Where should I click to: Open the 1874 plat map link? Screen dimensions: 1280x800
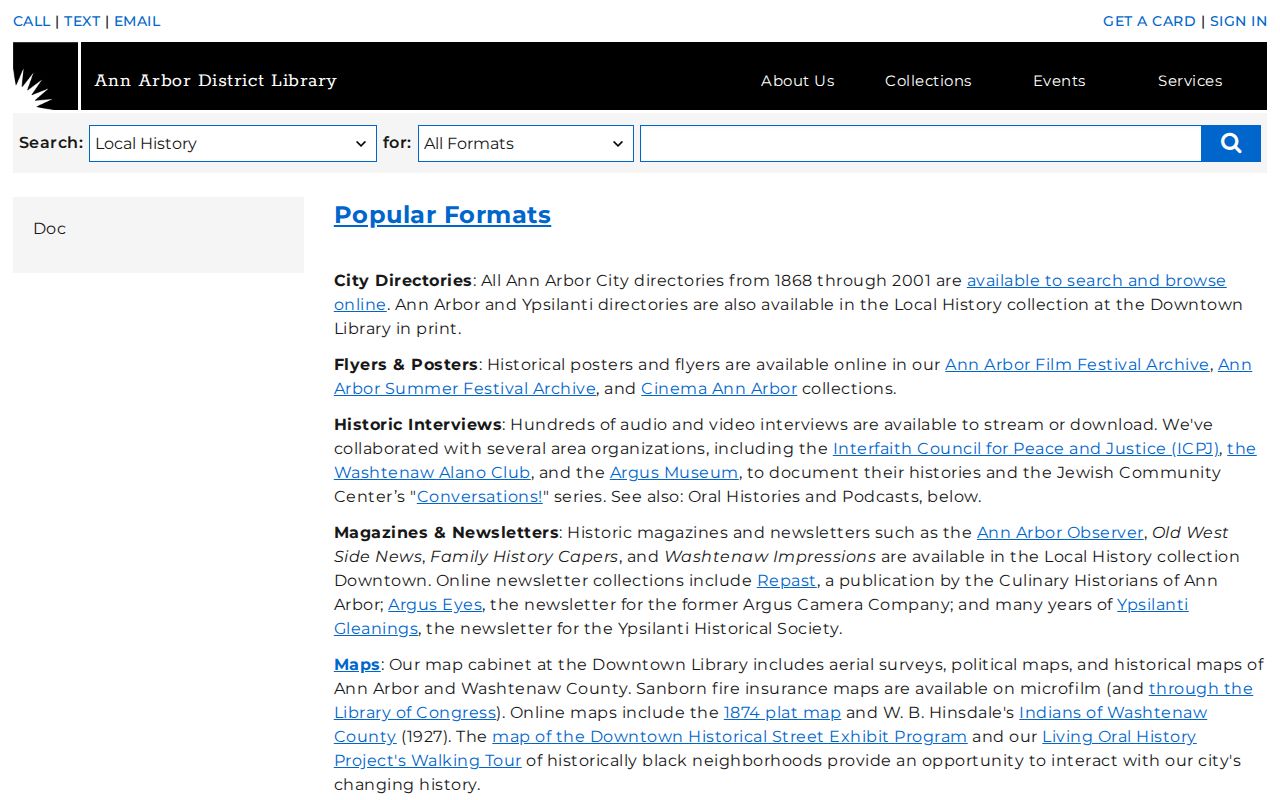click(782, 713)
